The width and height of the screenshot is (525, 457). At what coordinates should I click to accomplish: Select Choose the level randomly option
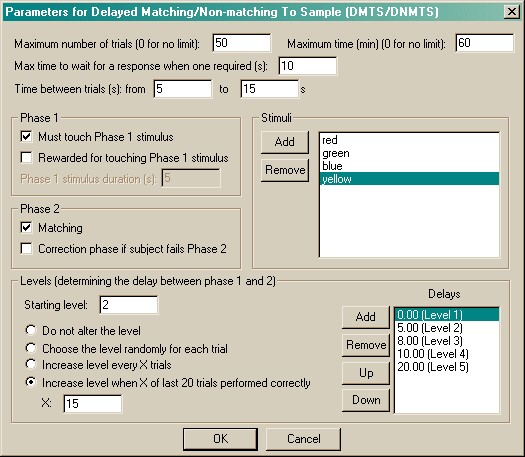[31, 348]
